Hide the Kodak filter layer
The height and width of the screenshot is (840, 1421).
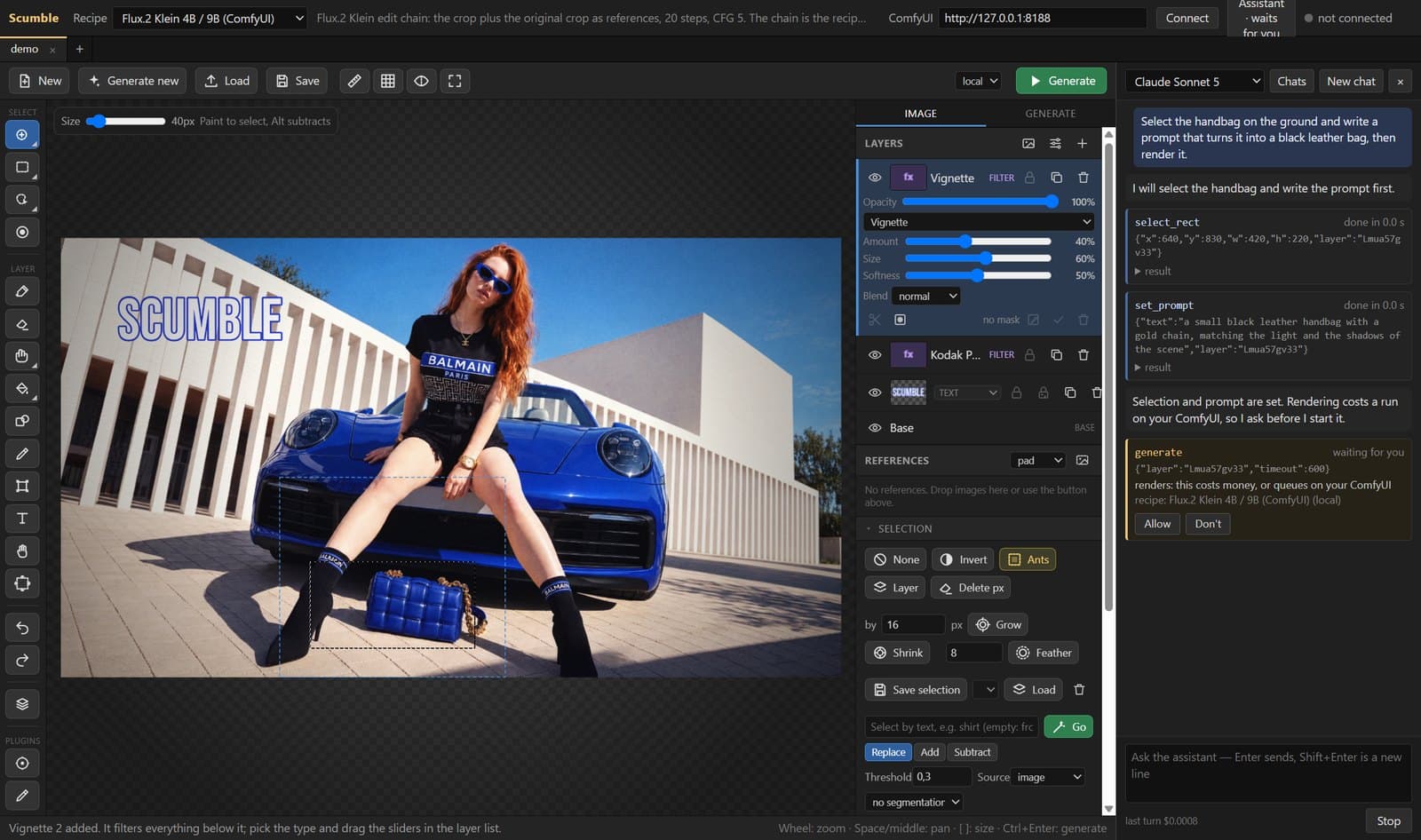click(875, 354)
